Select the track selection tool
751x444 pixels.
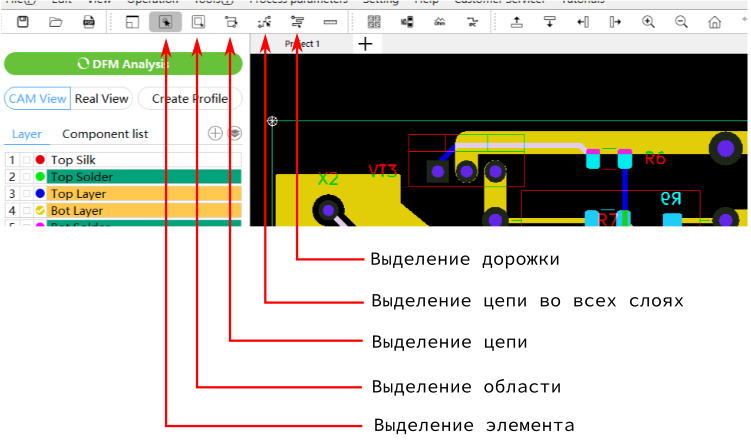(x=297, y=21)
